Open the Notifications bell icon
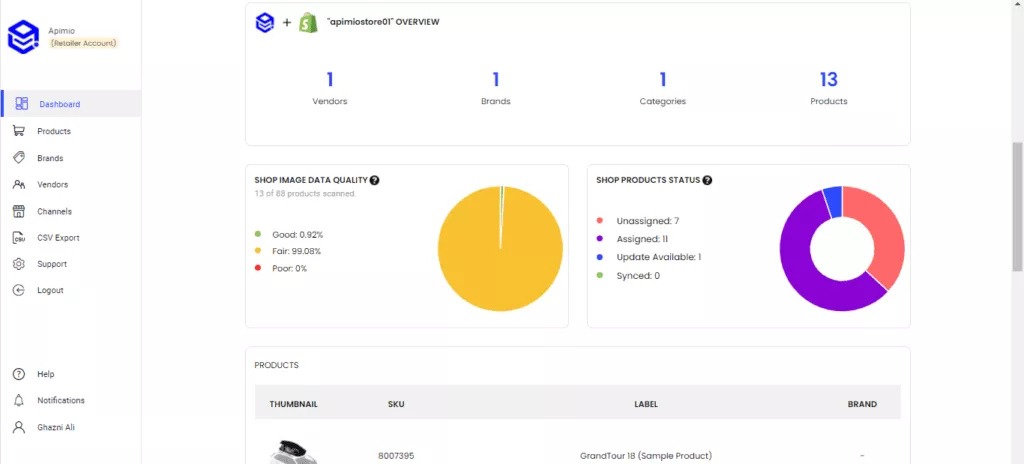Image resolution: width=1024 pixels, height=464 pixels. 18,400
